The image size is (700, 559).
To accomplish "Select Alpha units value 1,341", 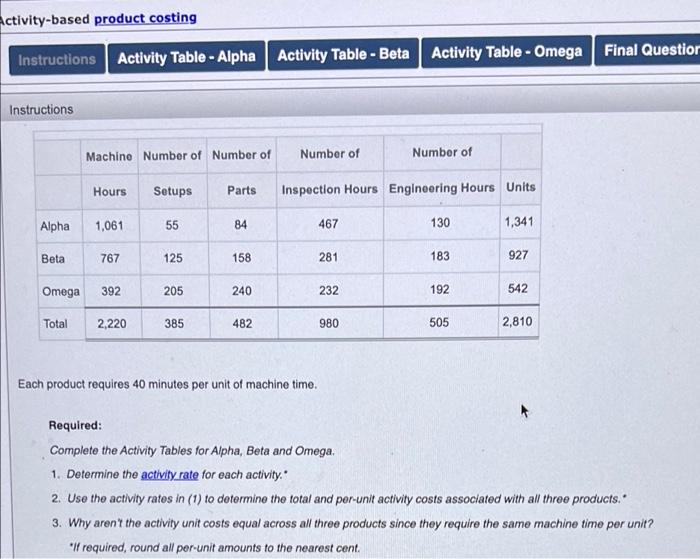I will coord(519,221).
